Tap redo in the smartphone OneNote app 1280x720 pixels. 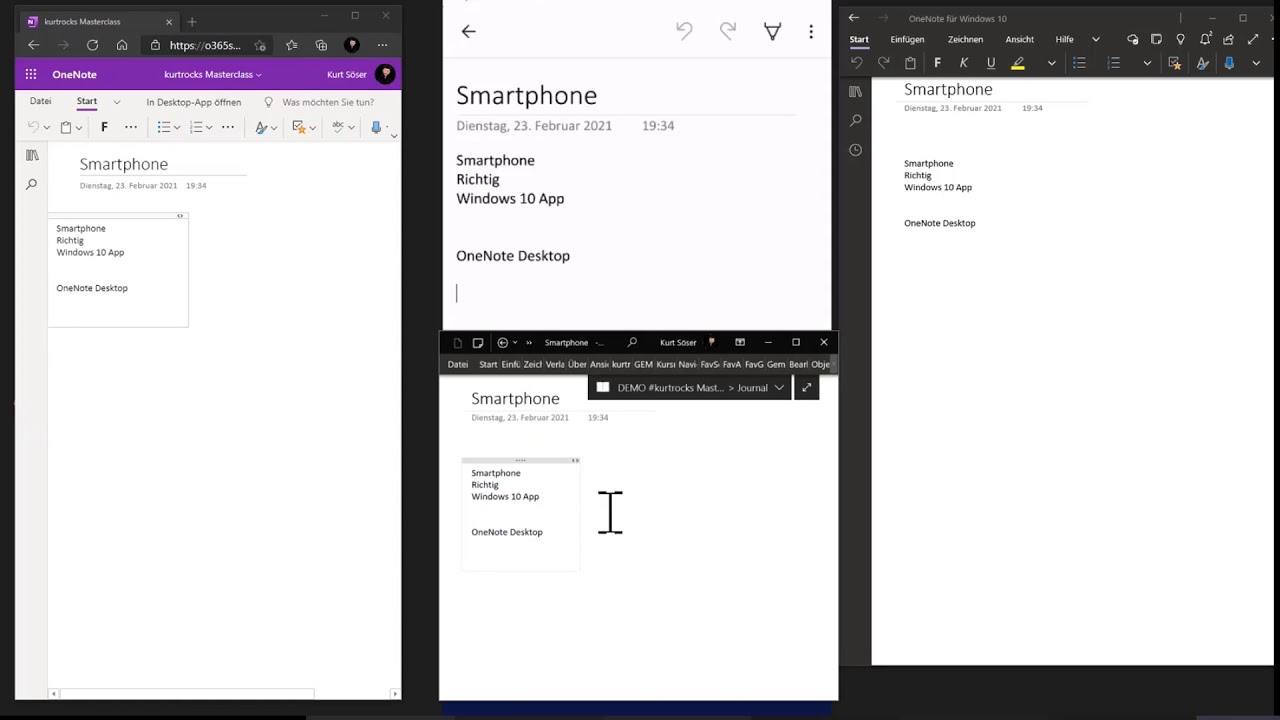[728, 31]
